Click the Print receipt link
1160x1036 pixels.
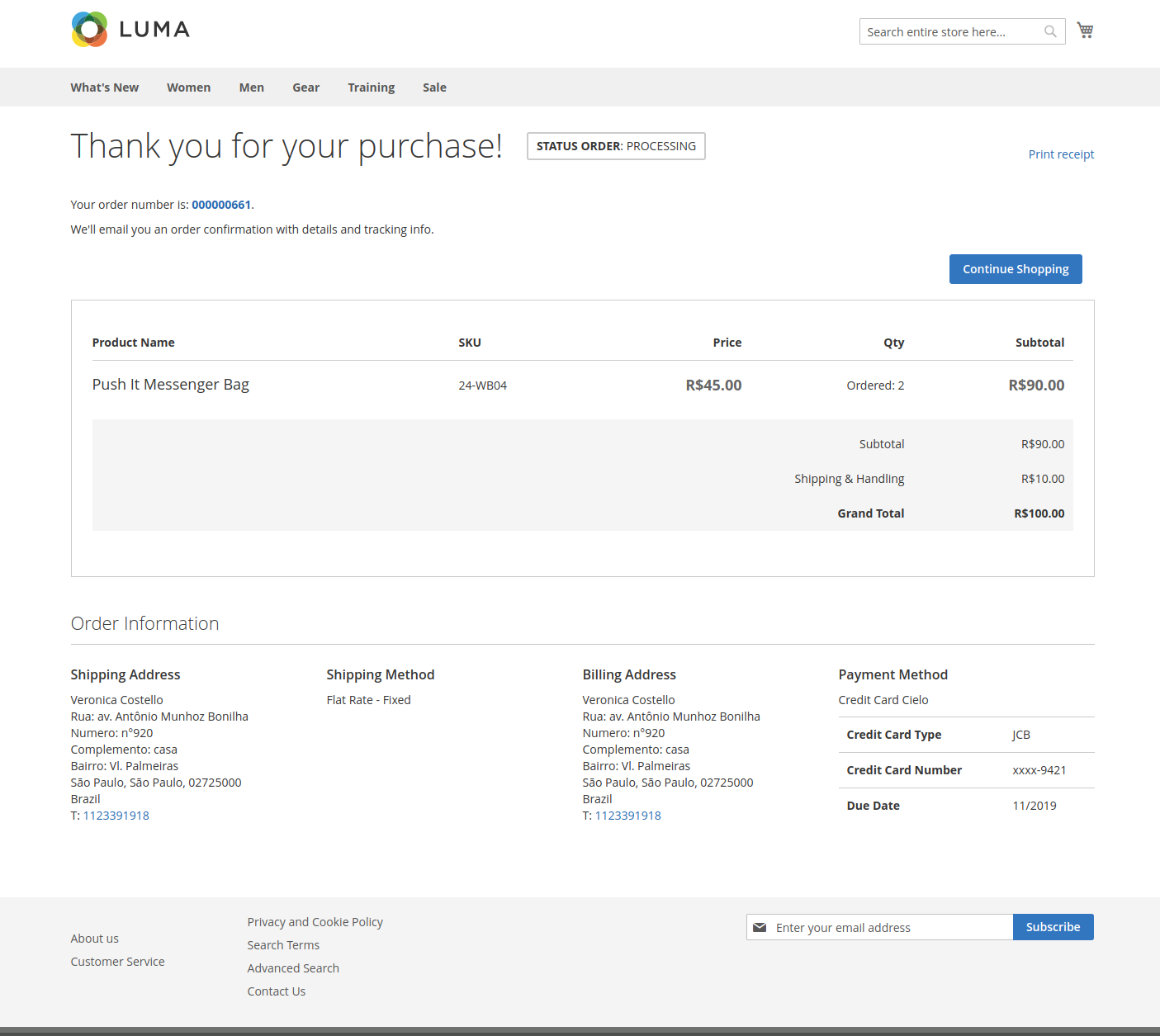point(1061,154)
